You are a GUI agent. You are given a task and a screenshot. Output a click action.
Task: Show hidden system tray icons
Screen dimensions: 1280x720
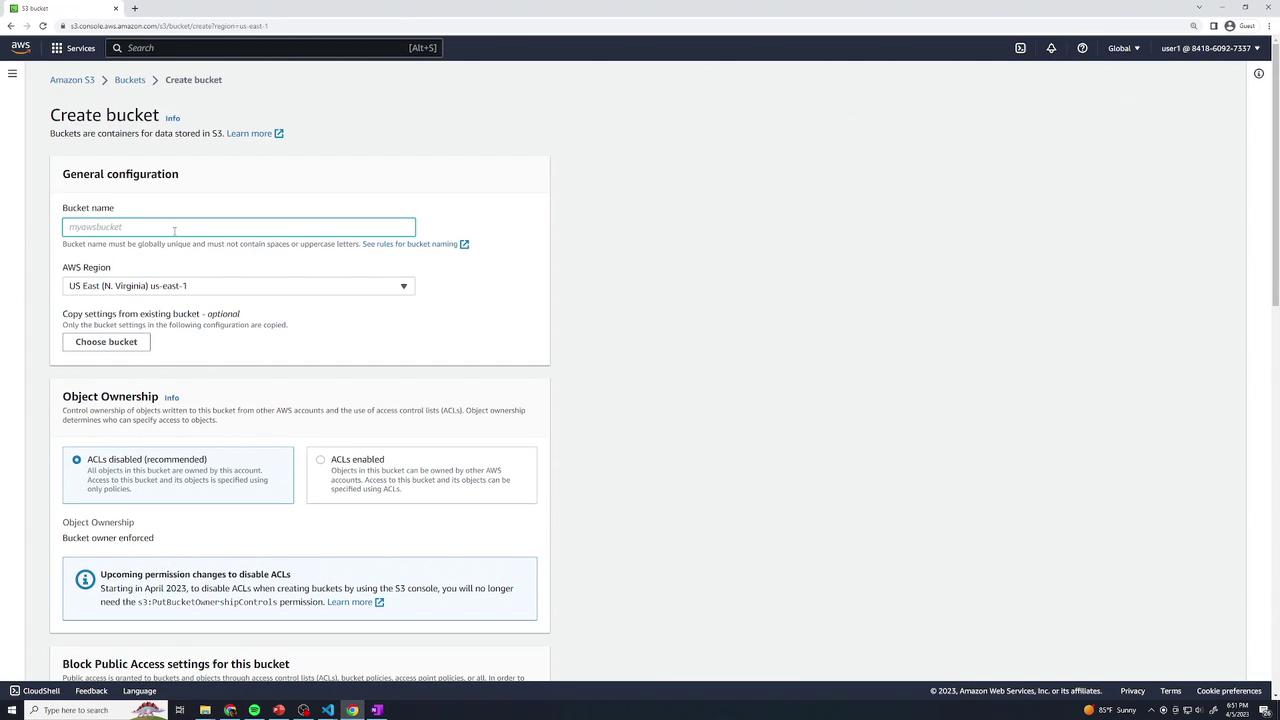point(1151,710)
